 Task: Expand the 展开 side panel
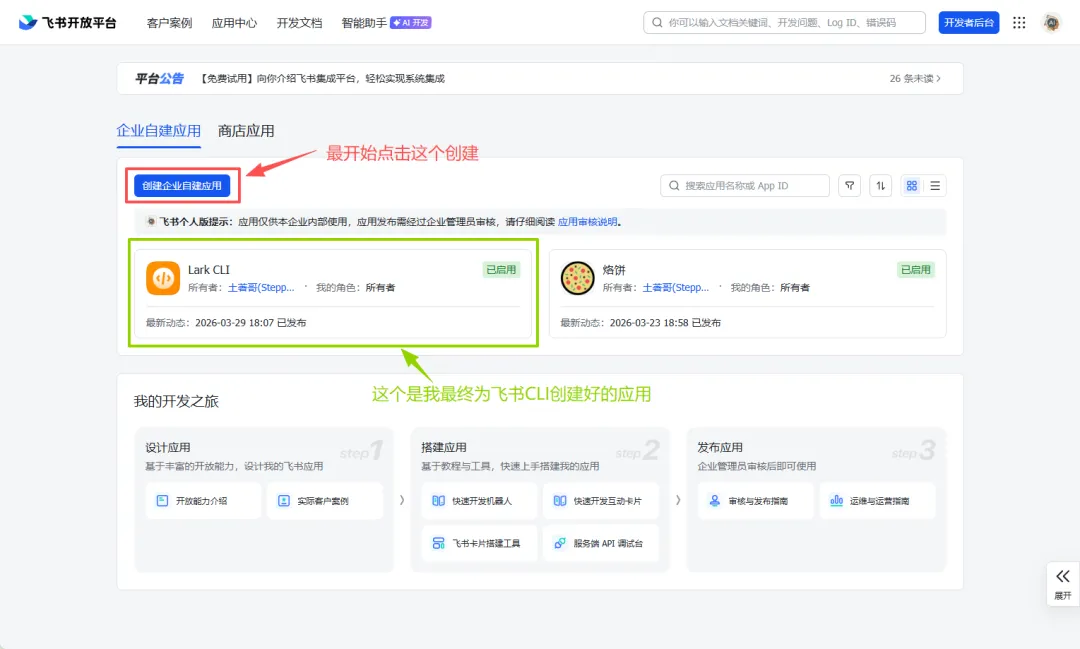click(x=1063, y=584)
